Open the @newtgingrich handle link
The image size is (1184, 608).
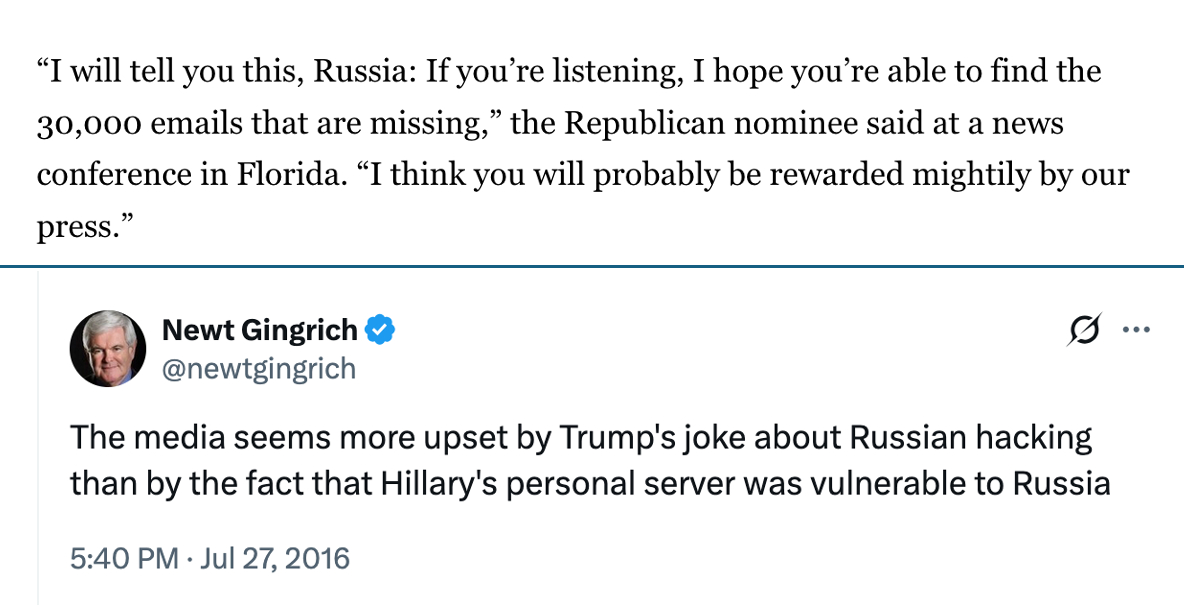258,369
